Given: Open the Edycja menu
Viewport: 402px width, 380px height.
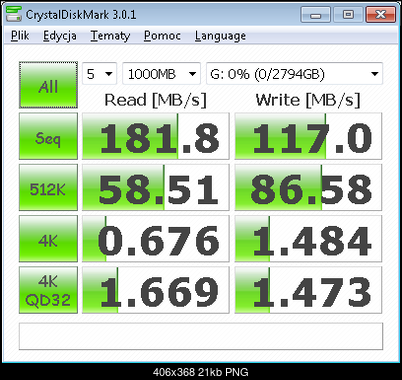Looking at the screenshot, I should click(60, 36).
